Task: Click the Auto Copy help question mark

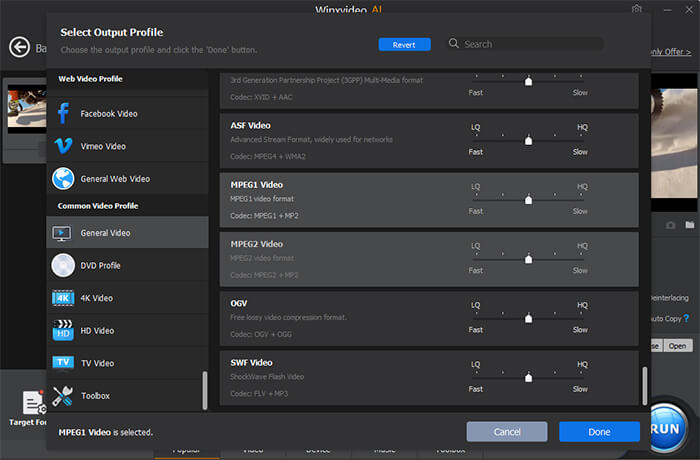Action: [x=686, y=318]
